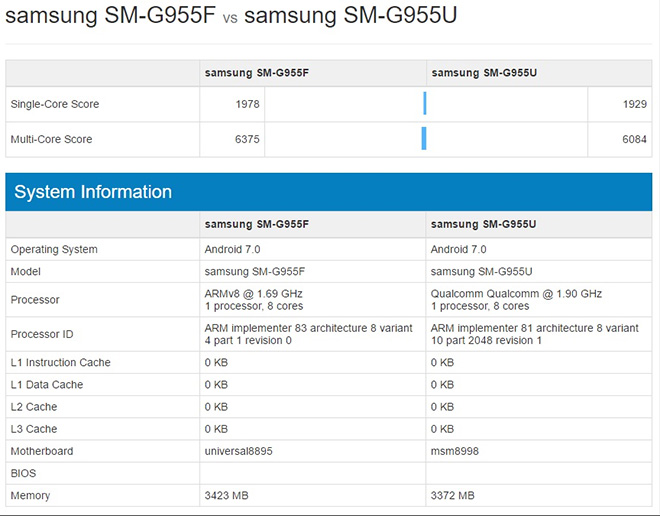Select the Single-Core Score row label
Image resolution: width=660 pixels, height=516 pixels.
point(55,104)
